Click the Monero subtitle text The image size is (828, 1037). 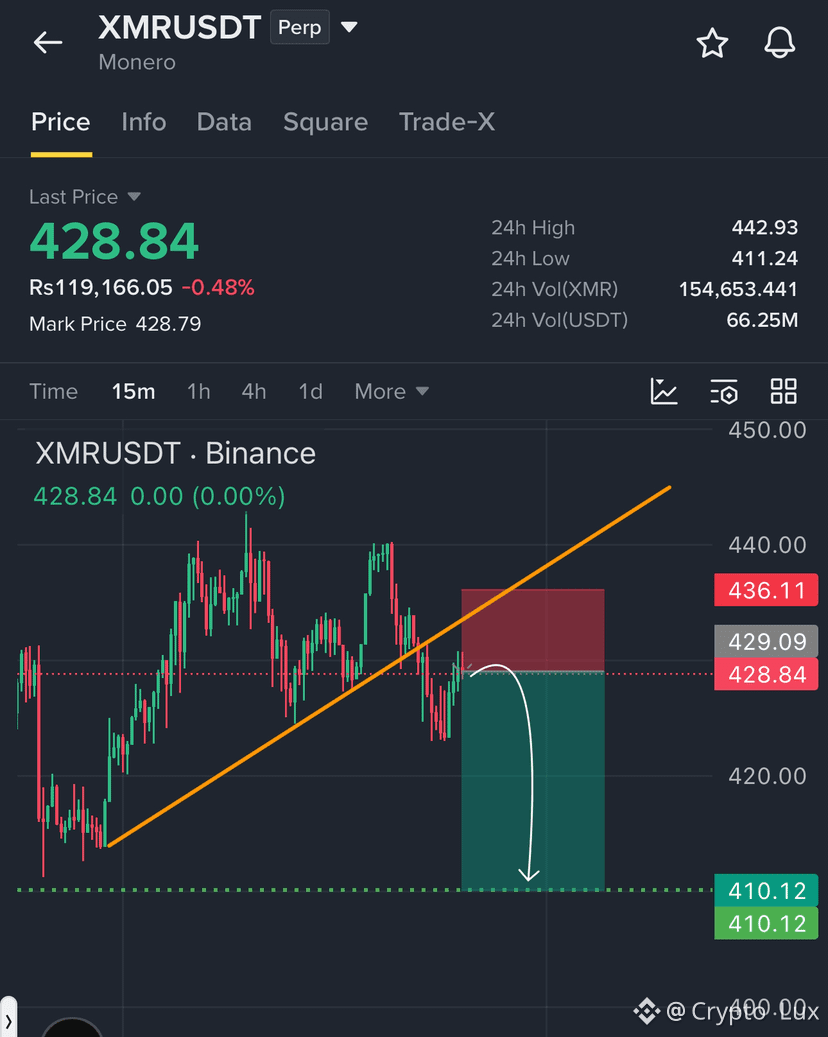click(x=137, y=62)
